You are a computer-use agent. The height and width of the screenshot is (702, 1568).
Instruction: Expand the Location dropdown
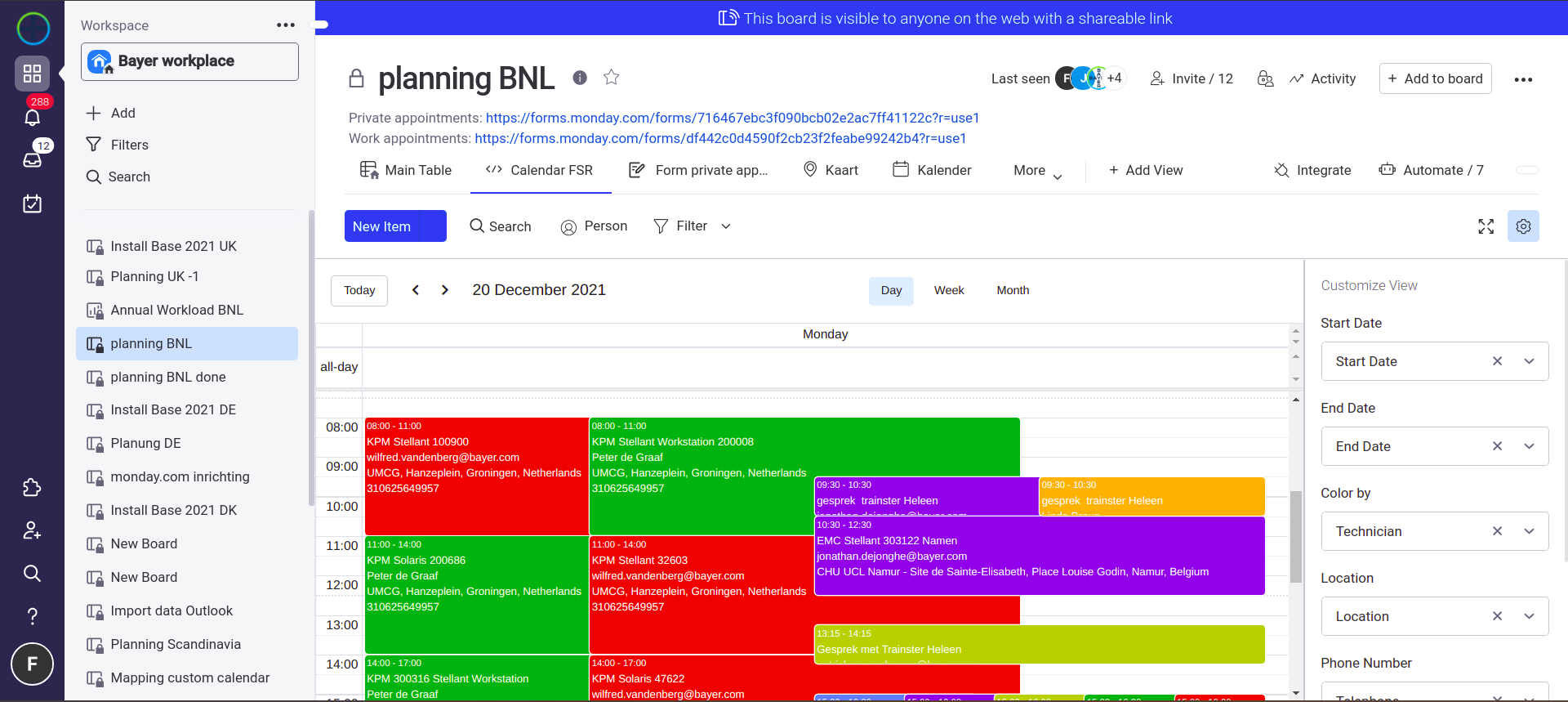pyautogui.click(x=1530, y=616)
